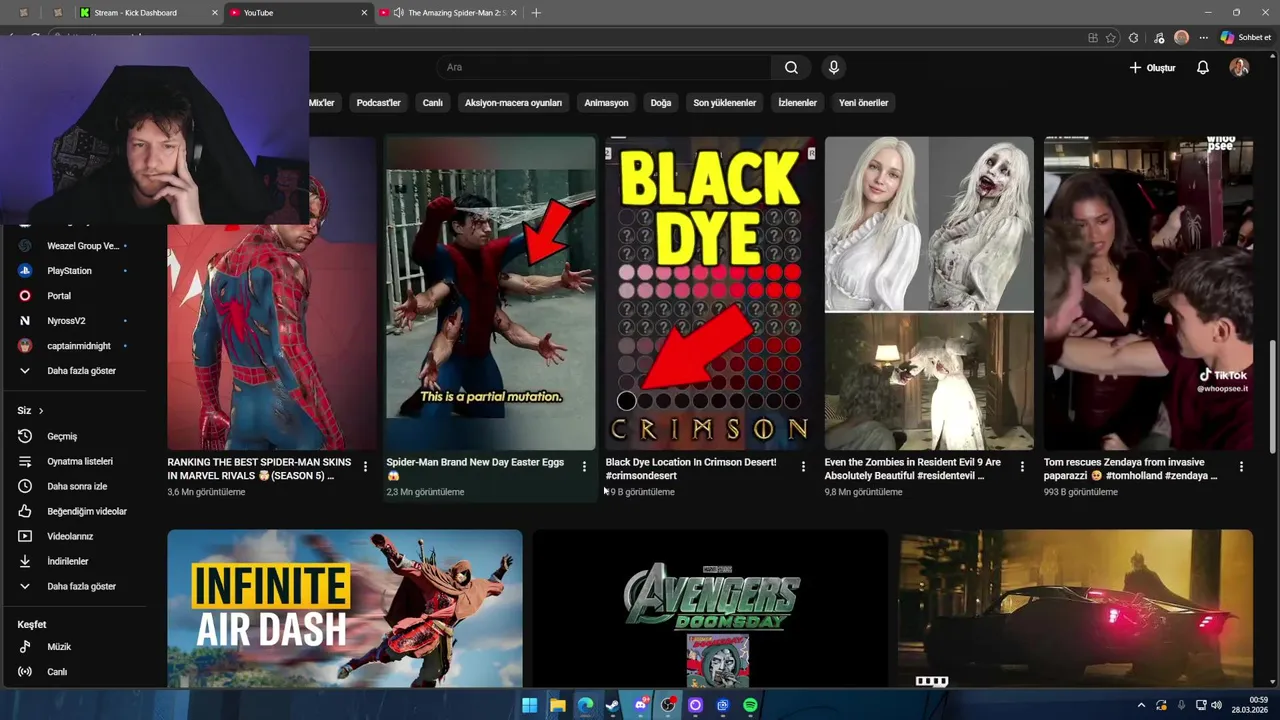Open the Edge profile avatar
1280x720 pixels.
click(1181, 37)
